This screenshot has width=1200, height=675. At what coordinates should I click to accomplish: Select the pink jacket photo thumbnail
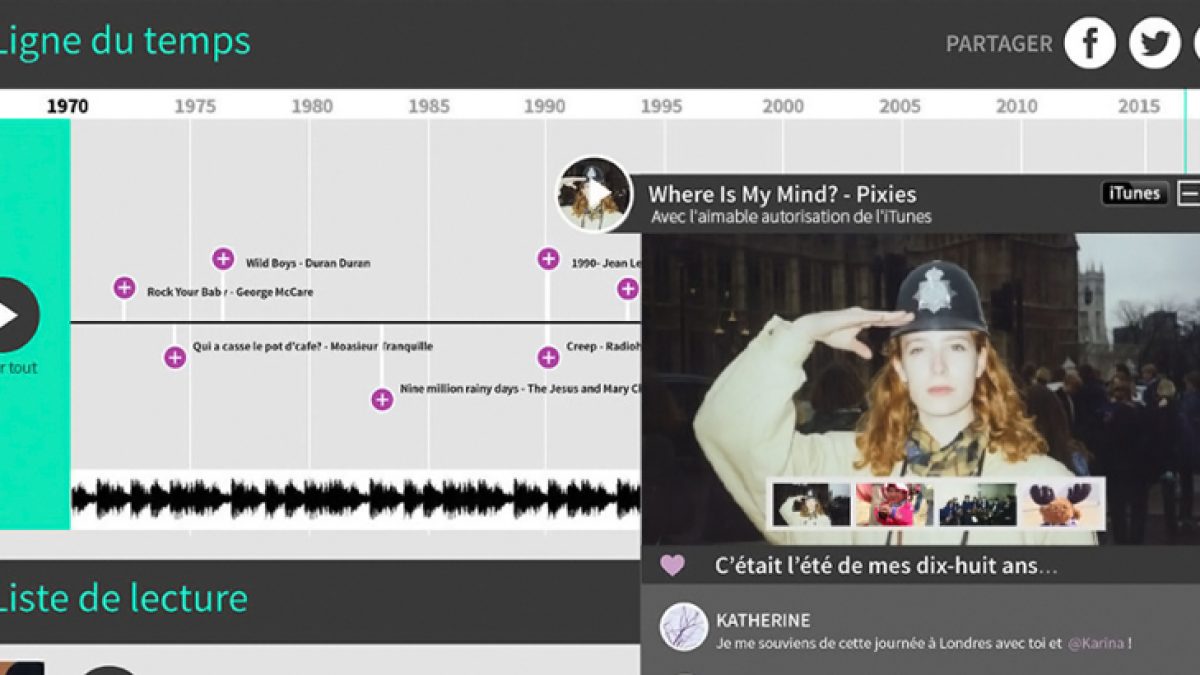pos(894,504)
